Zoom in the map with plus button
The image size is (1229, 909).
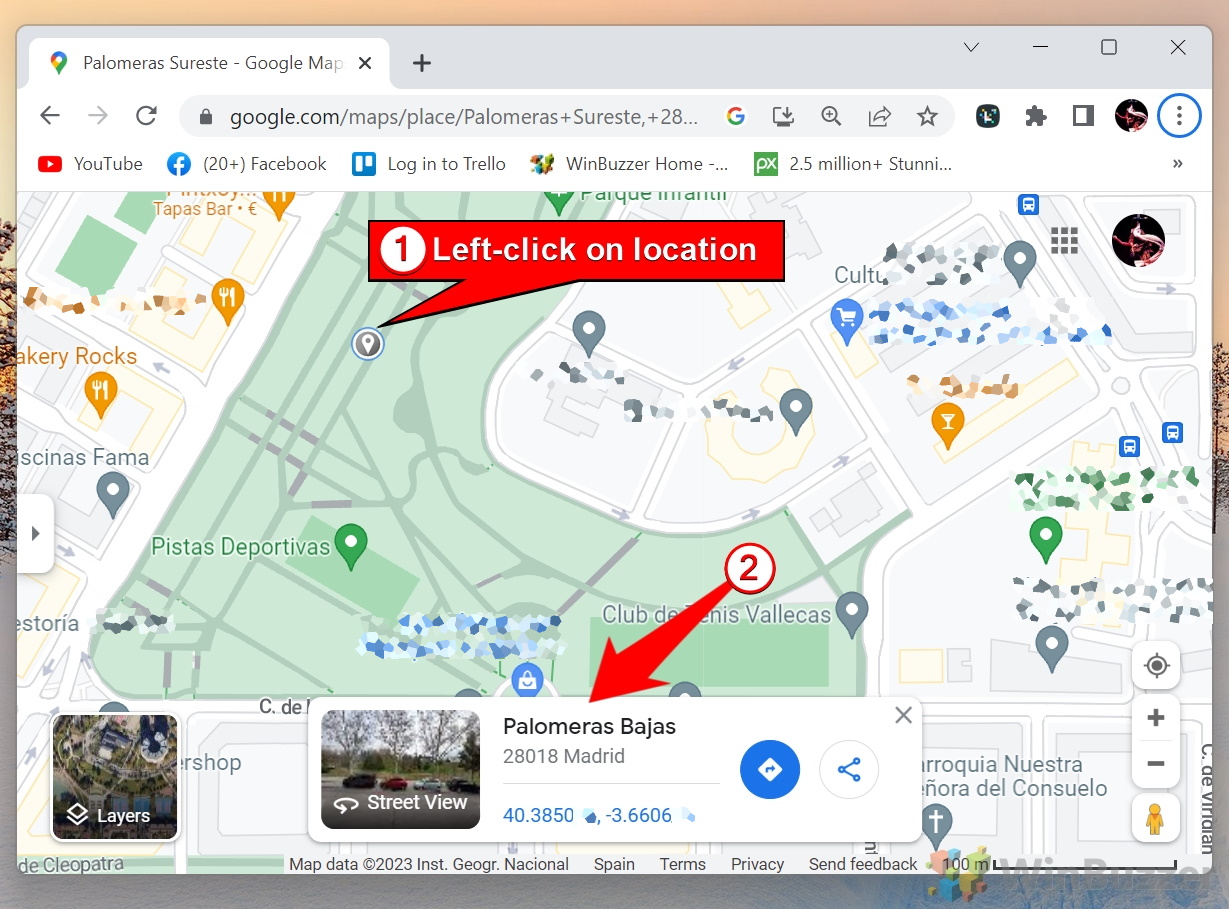(x=1156, y=718)
